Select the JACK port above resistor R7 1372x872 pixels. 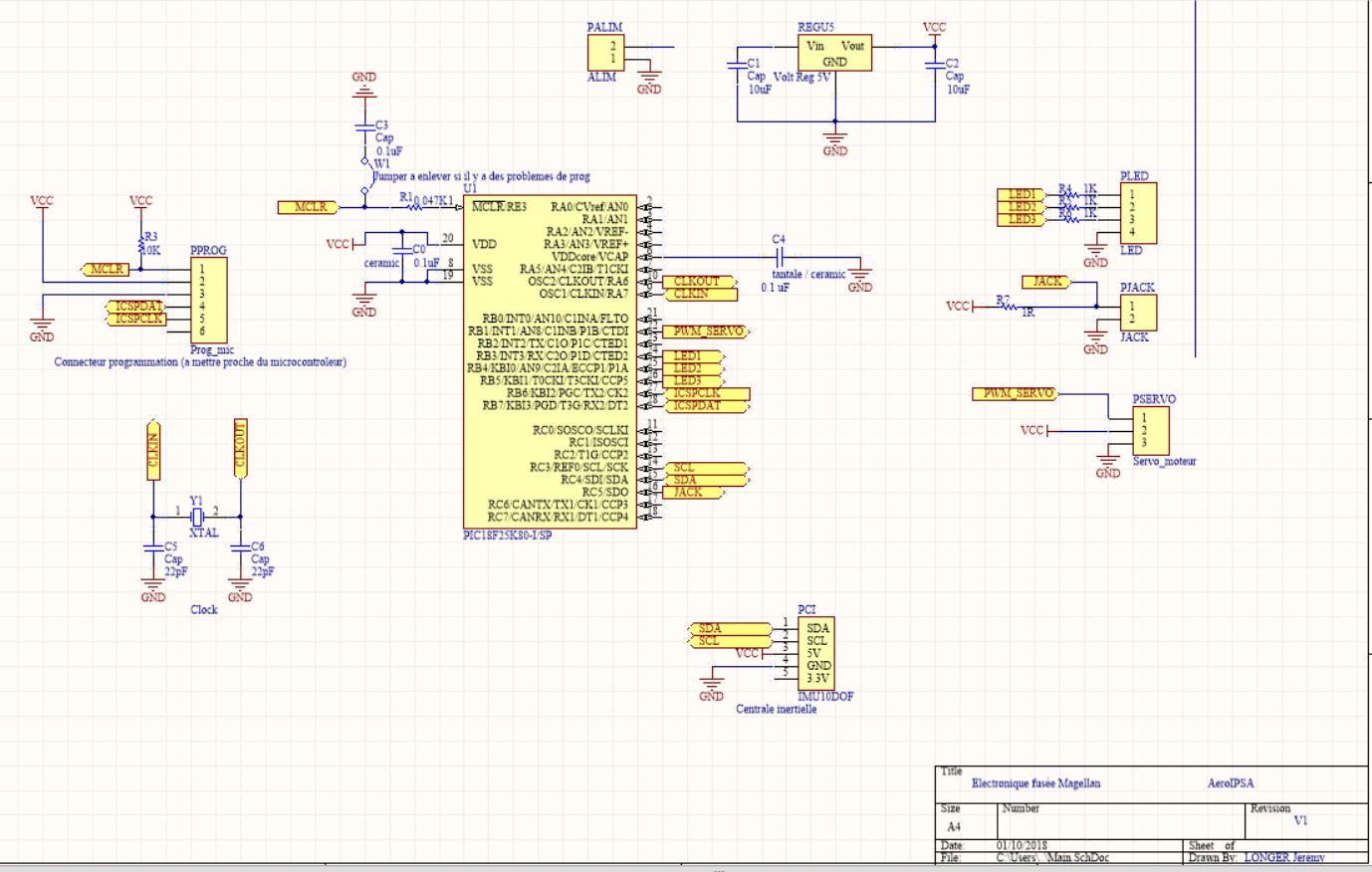(x=1046, y=282)
